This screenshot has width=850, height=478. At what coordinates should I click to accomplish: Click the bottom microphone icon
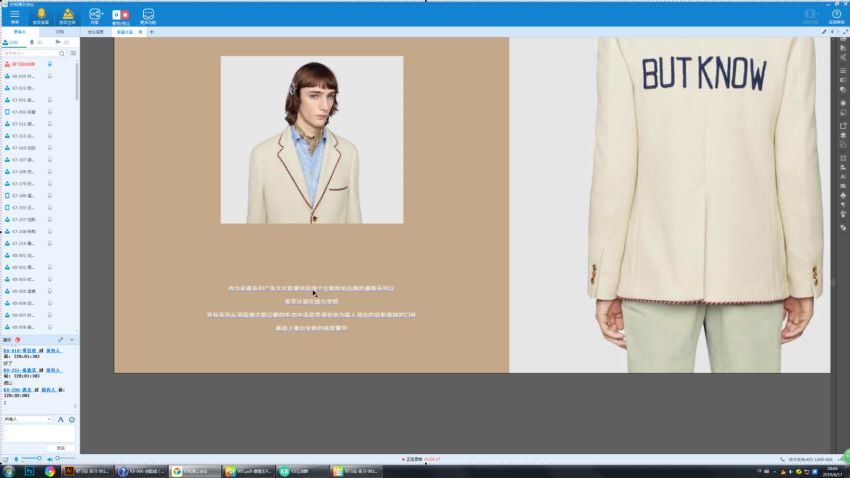[16, 459]
